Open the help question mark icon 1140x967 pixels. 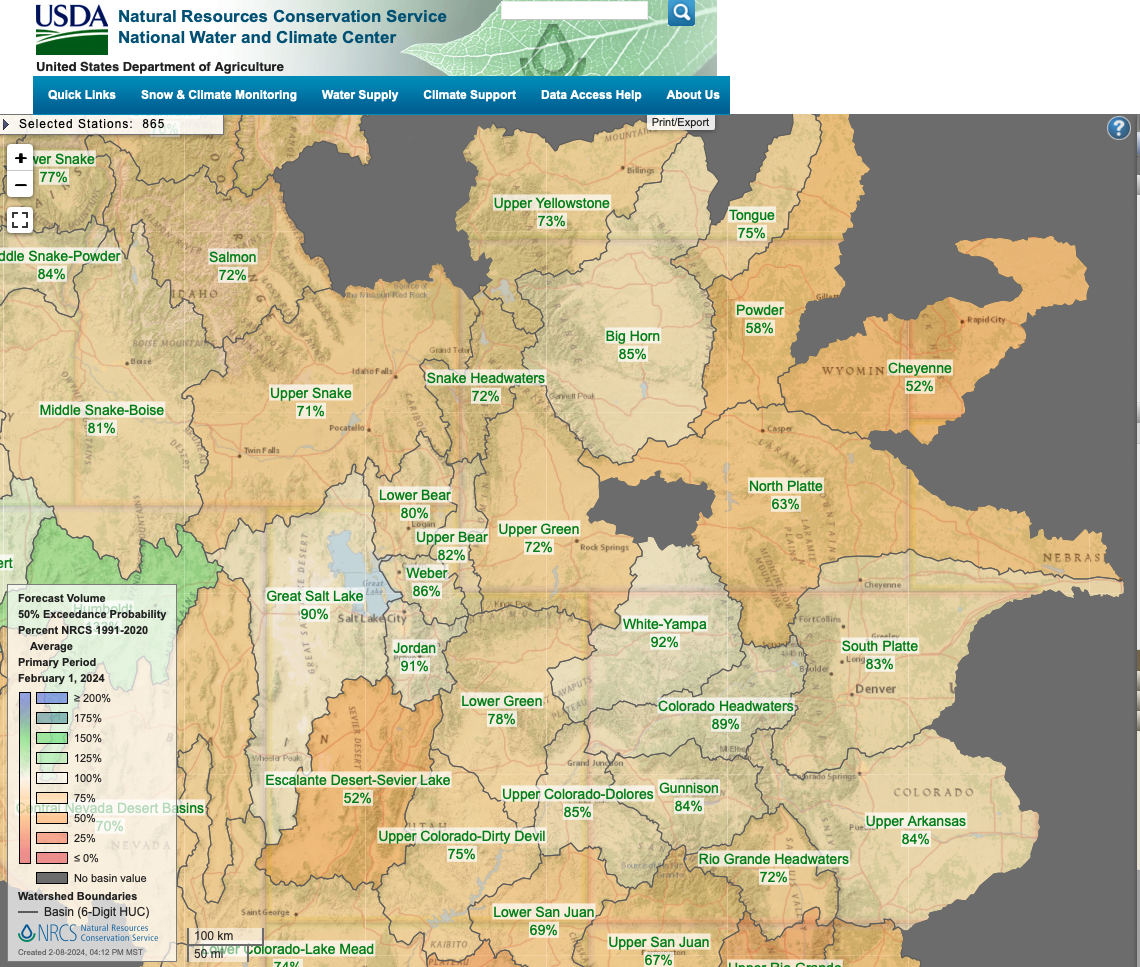(x=1118, y=128)
